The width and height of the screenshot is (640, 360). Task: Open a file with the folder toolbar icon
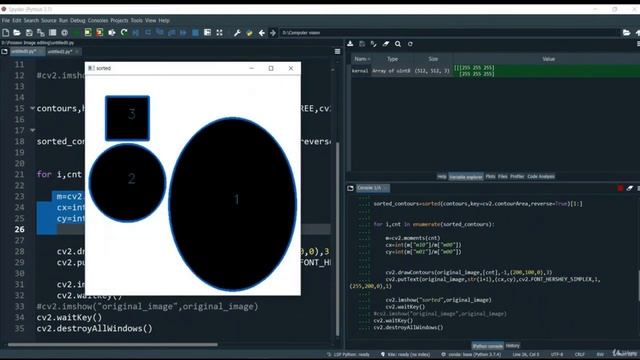17,33
